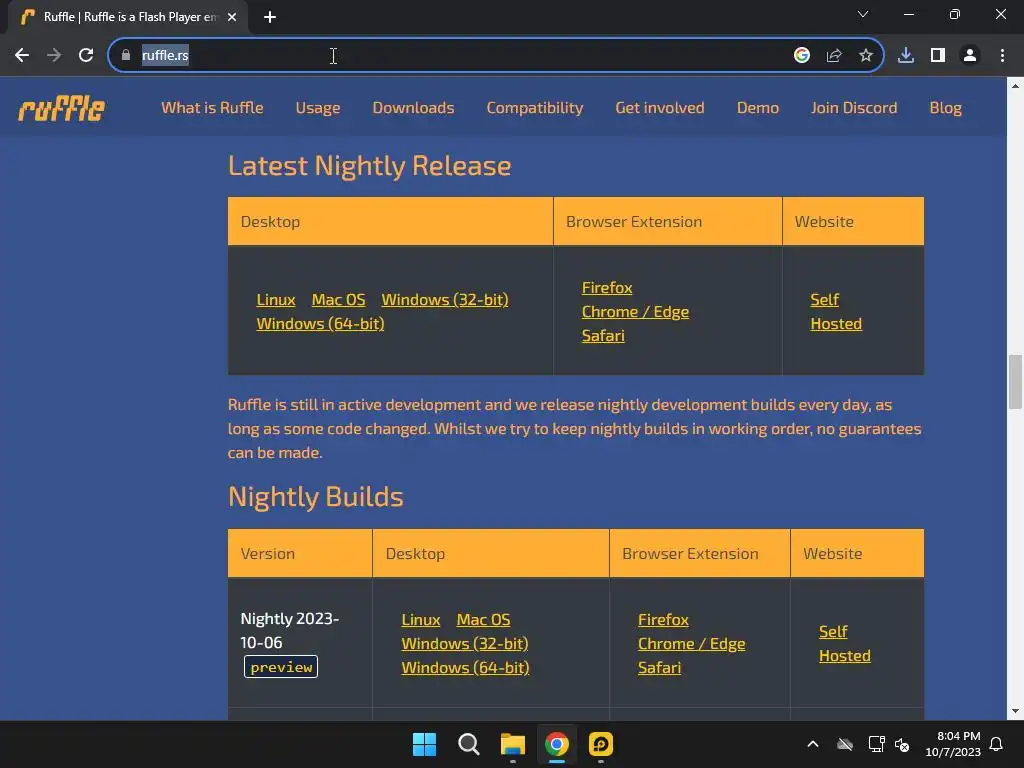1024x768 pixels.
Task: Click scrollbar up arrow
Action: click(1016, 86)
